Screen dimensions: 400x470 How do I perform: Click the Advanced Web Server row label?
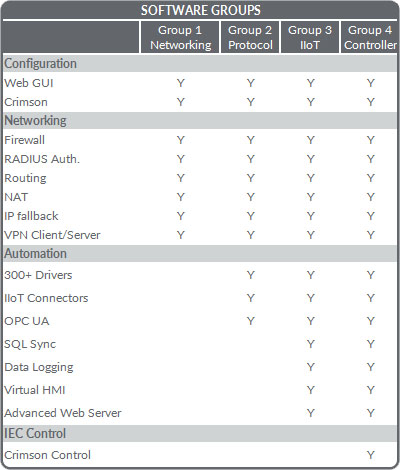[63, 413]
